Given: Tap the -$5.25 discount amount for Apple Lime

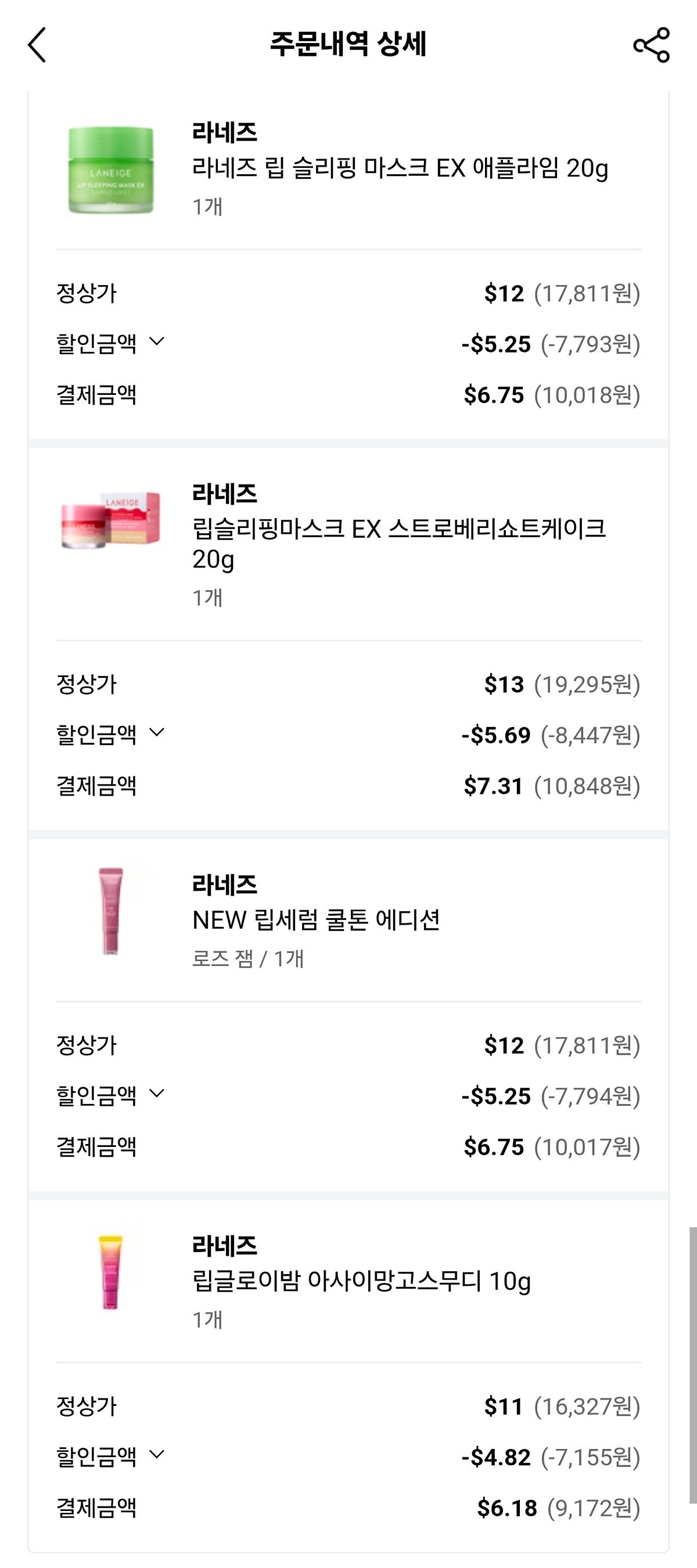Looking at the screenshot, I should pyautogui.click(x=496, y=344).
